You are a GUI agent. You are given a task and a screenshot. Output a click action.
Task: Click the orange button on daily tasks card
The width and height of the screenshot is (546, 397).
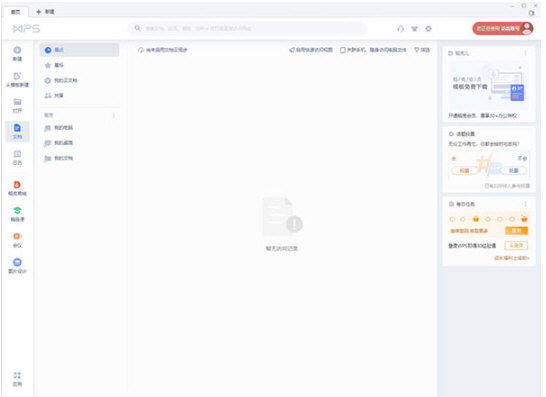coord(516,231)
